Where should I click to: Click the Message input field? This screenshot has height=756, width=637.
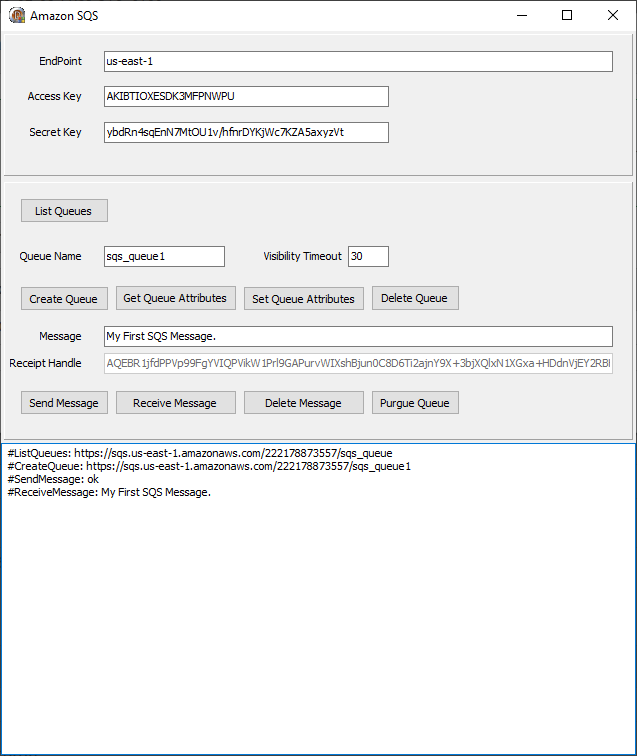[358, 337]
